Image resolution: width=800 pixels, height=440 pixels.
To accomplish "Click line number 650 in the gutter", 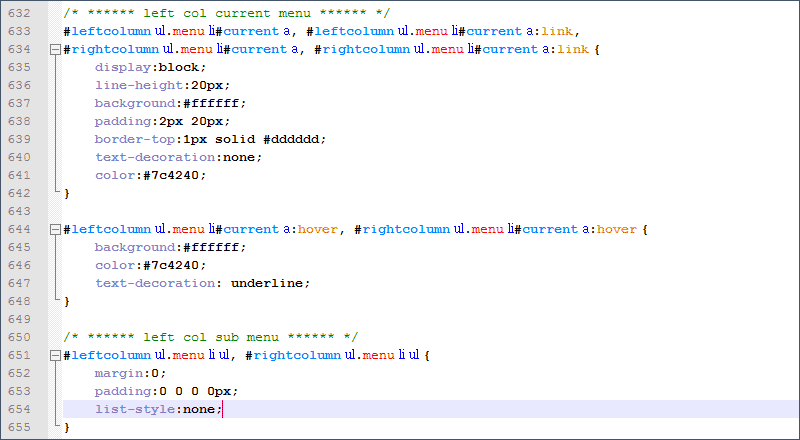I will pyautogui.click(x=18, y=319).
